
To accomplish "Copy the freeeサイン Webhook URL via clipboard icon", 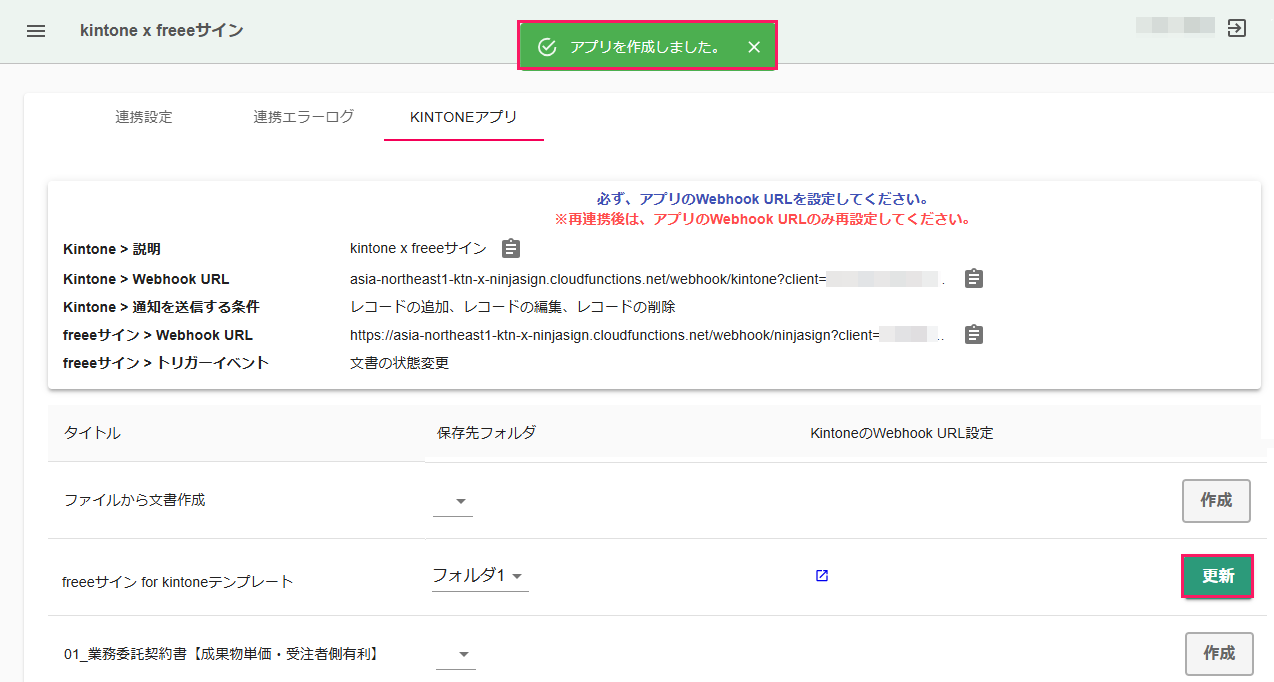I will pyautogui.click(x=974, y=335).
